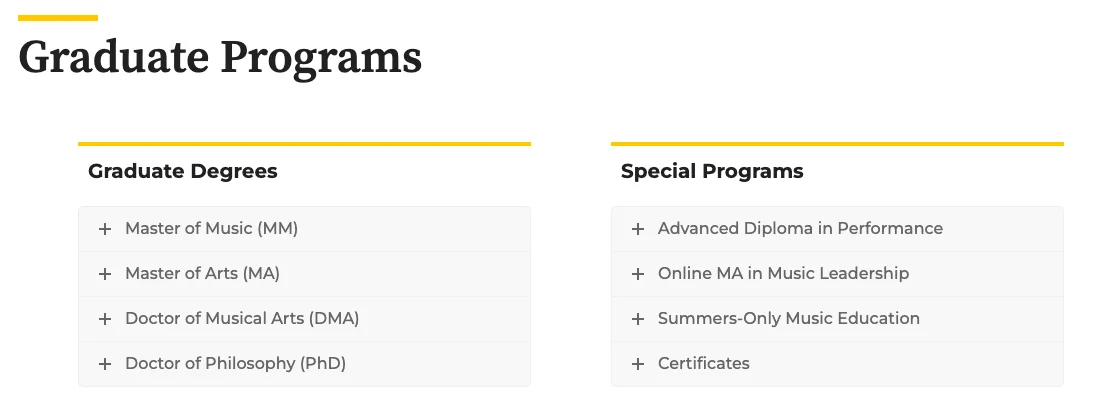The width and height of the screenshot is (1119, 419).
Task: Click the Special Programs column heading
Action: [712, 171]
